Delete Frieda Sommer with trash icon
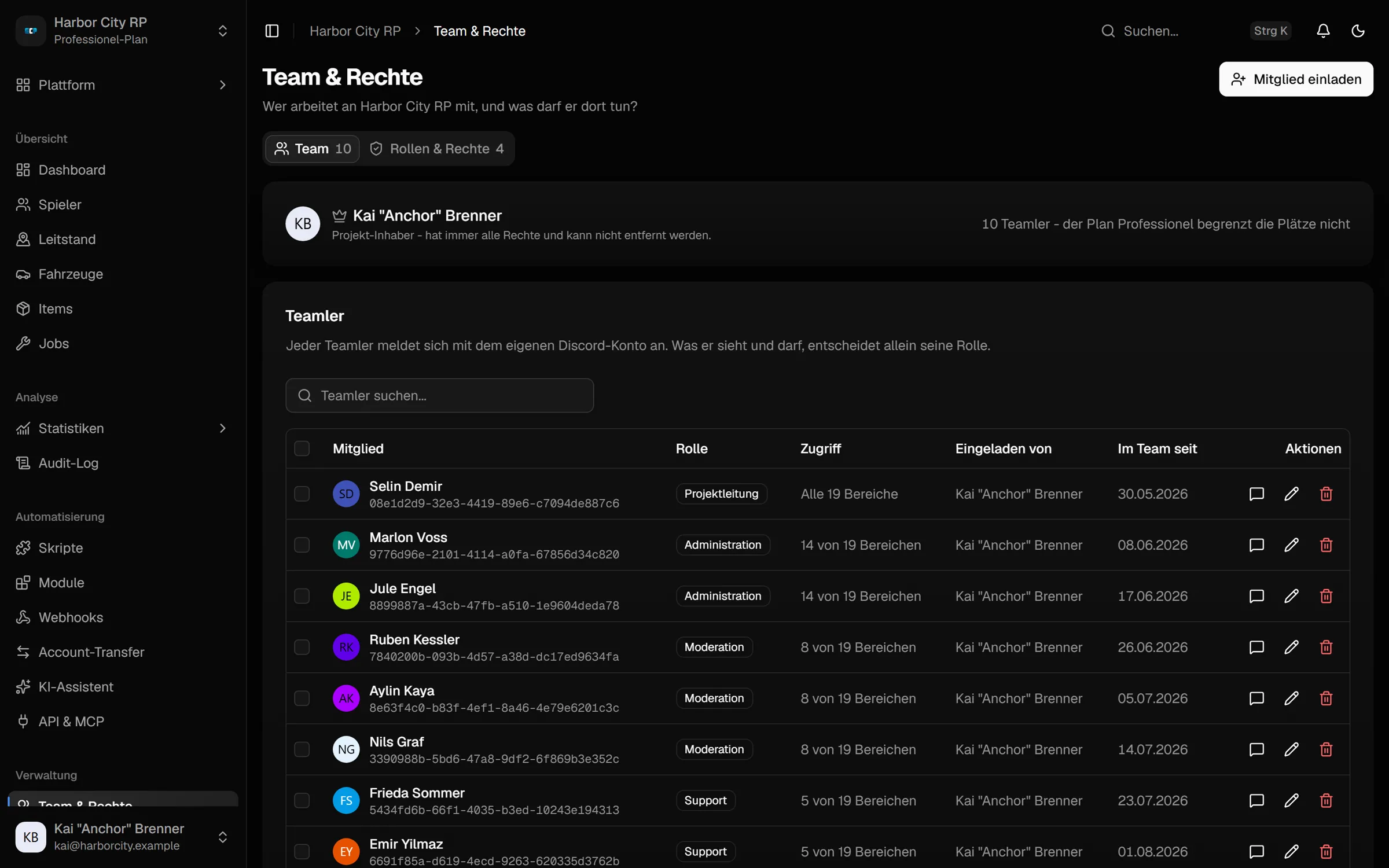The height and width of the screenshot is (868, 1389). click(x=1326, y=800)
